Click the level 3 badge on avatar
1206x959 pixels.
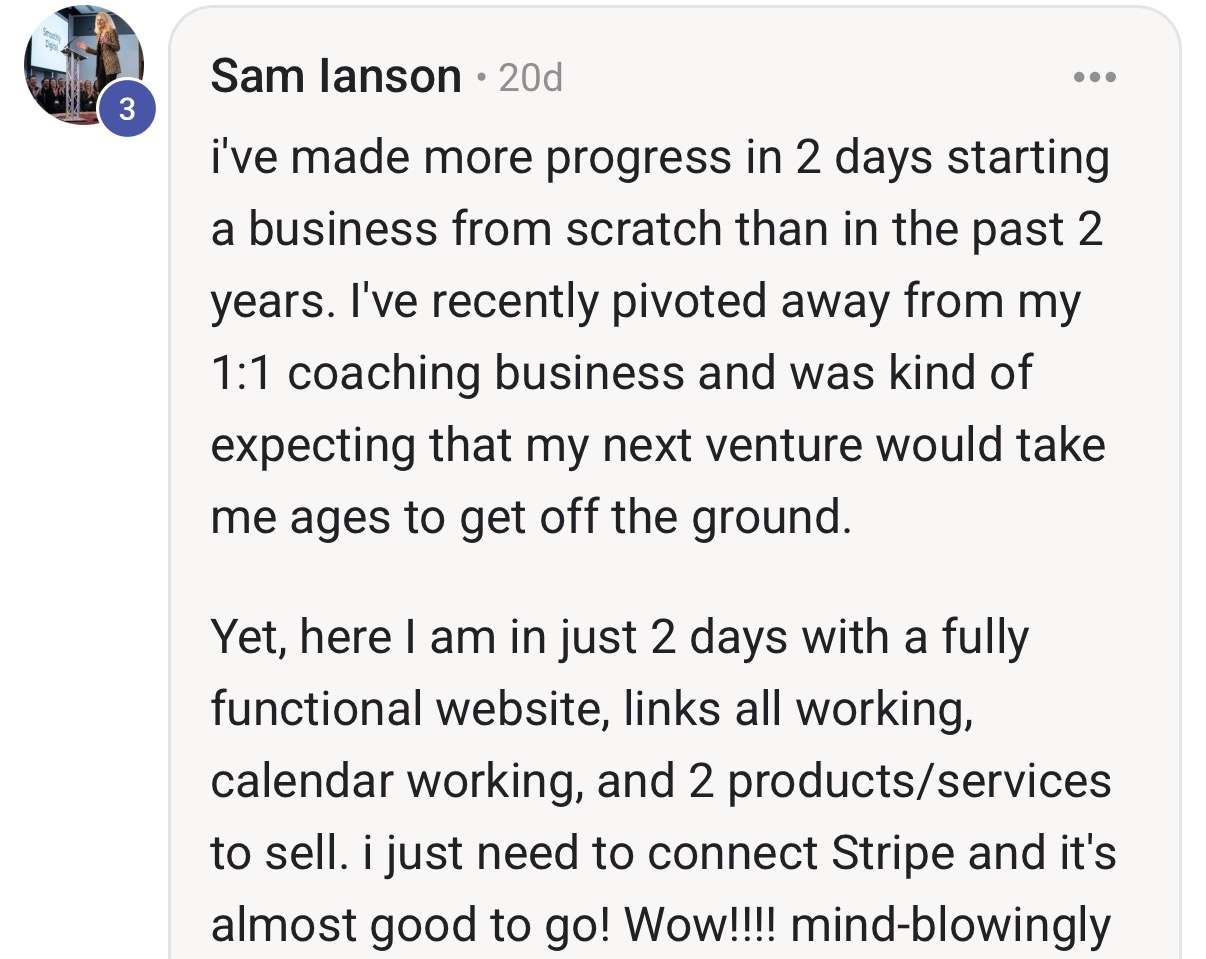pyautogui.click(x=127, y=108)
